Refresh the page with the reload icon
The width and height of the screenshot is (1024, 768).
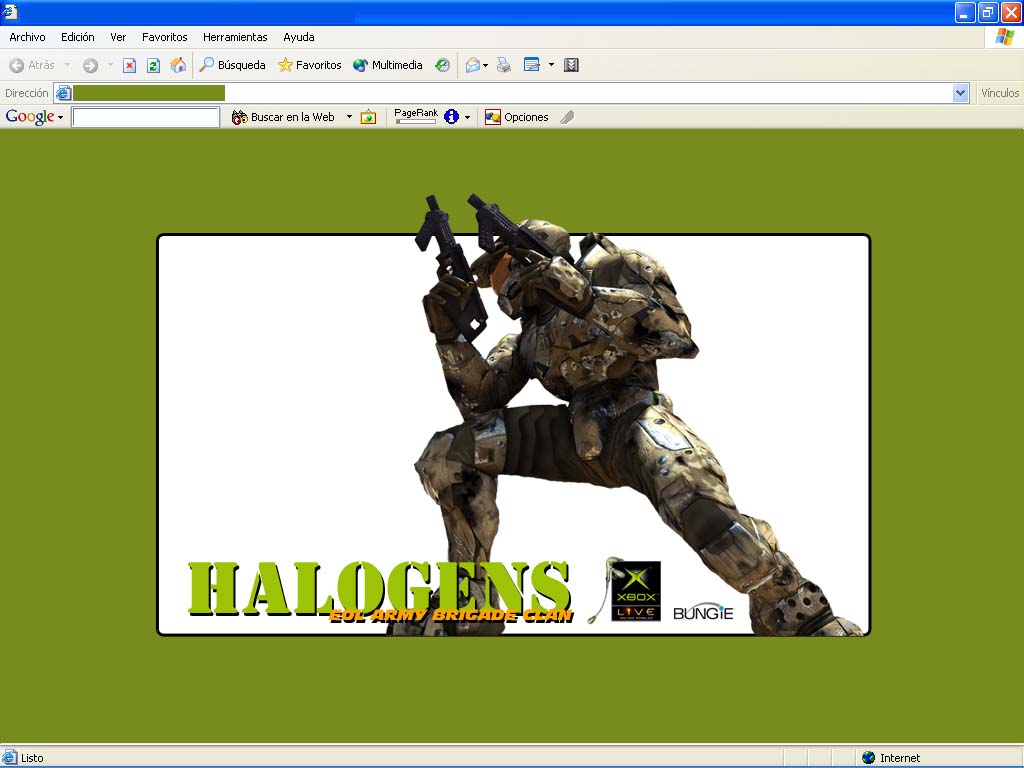pyautogui.click(x=153, y=65)
